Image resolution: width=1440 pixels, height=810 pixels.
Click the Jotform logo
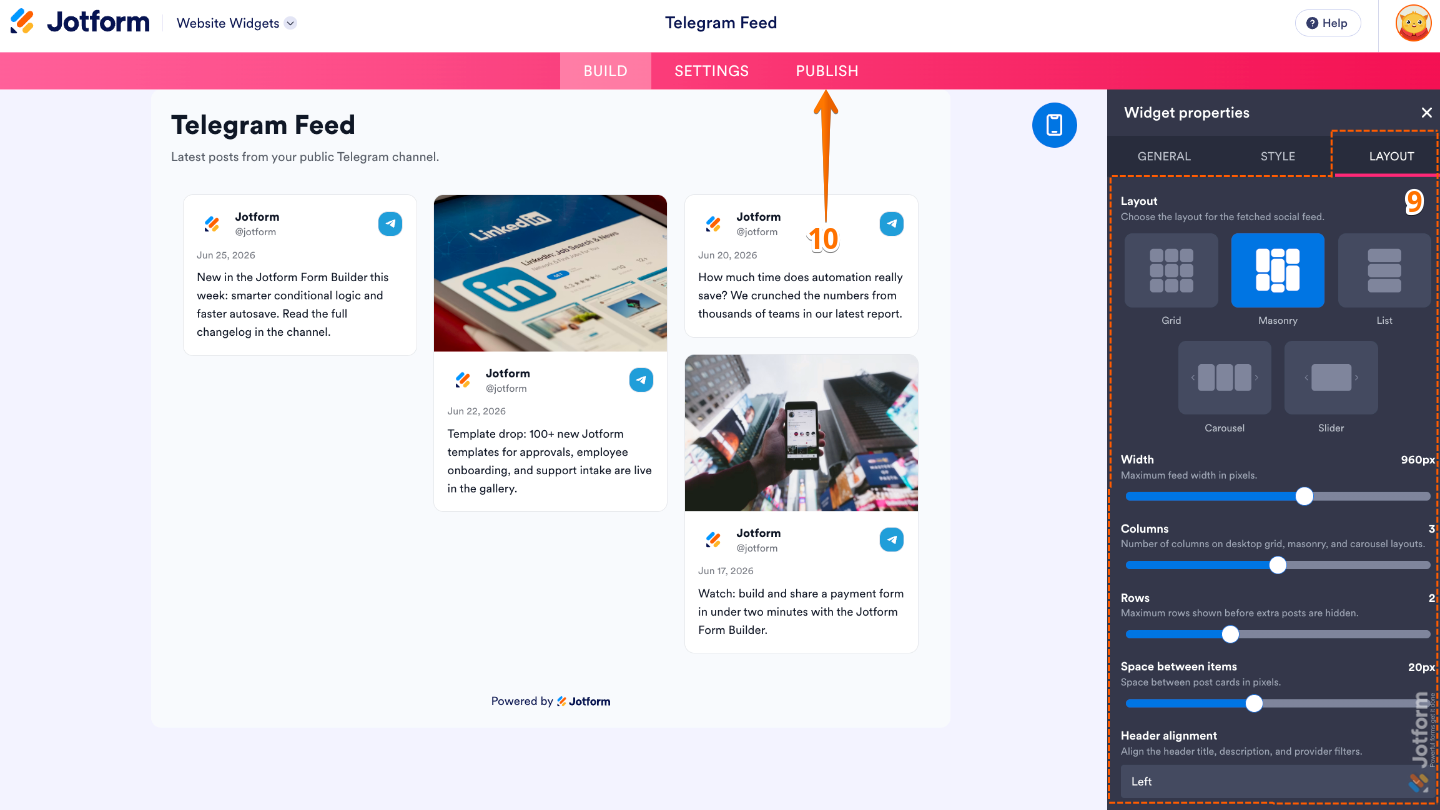(80, 22)
